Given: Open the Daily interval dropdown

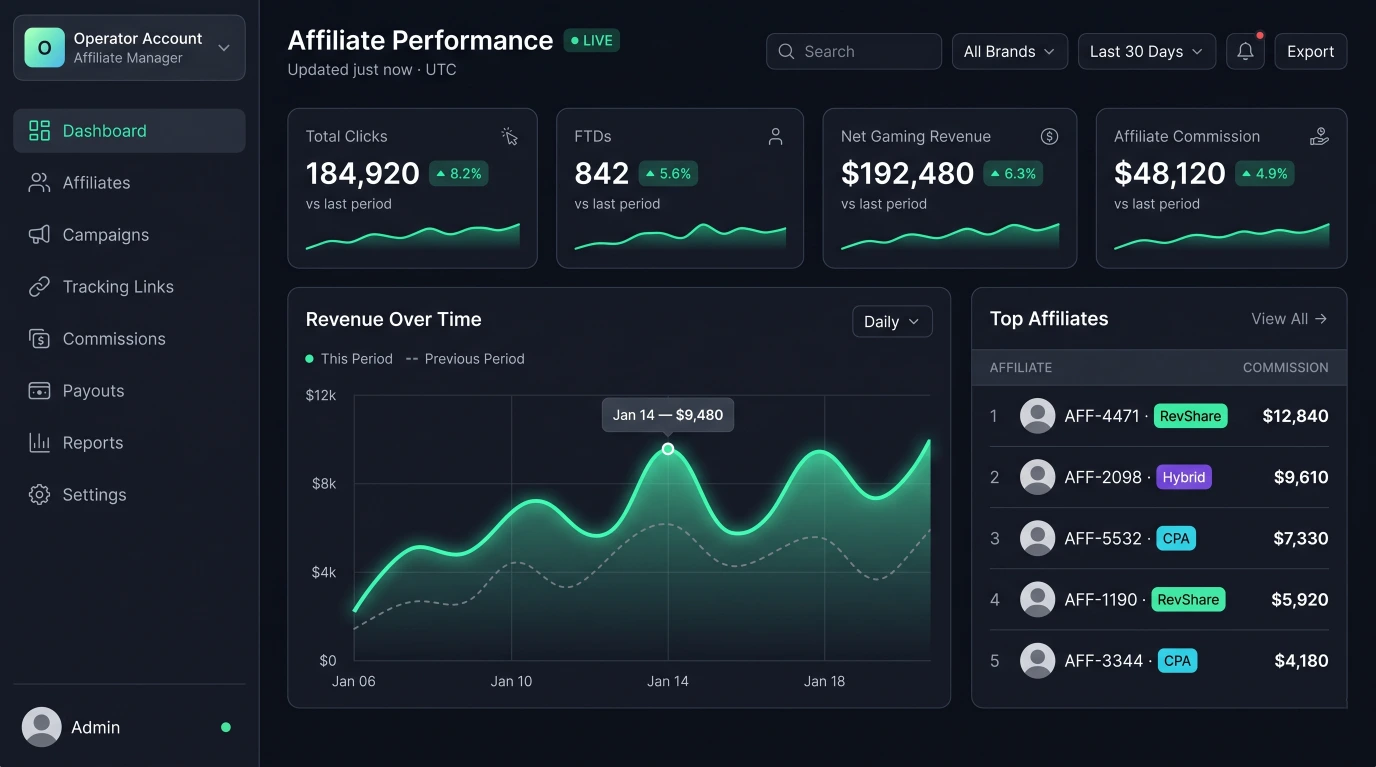Looking at the screenshot, I should [892, 322].
